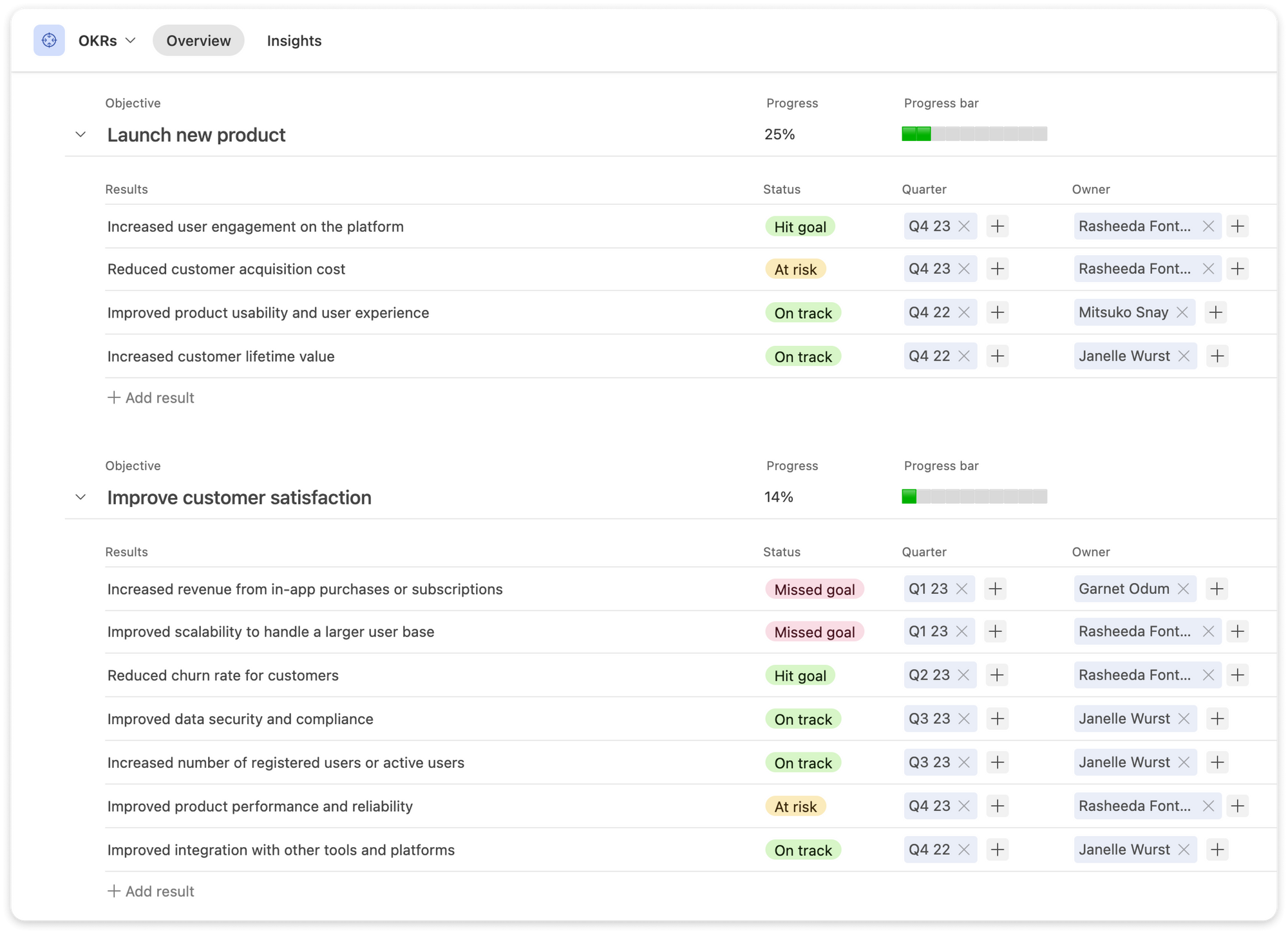The height and width of the screenshot is (934, 1288).
Task: Select the Overview tab
Action: 198,40
